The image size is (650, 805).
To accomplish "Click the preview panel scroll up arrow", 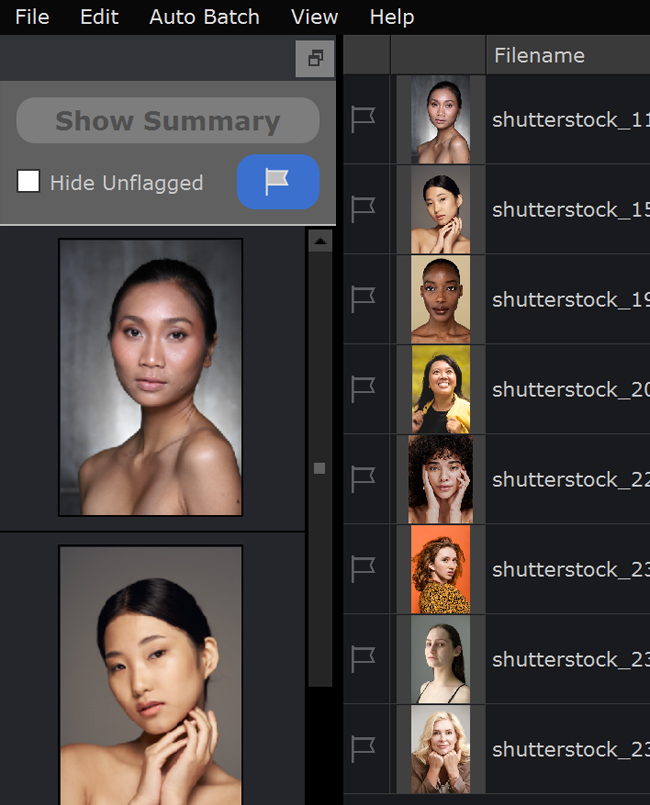I will pos(319,241).
